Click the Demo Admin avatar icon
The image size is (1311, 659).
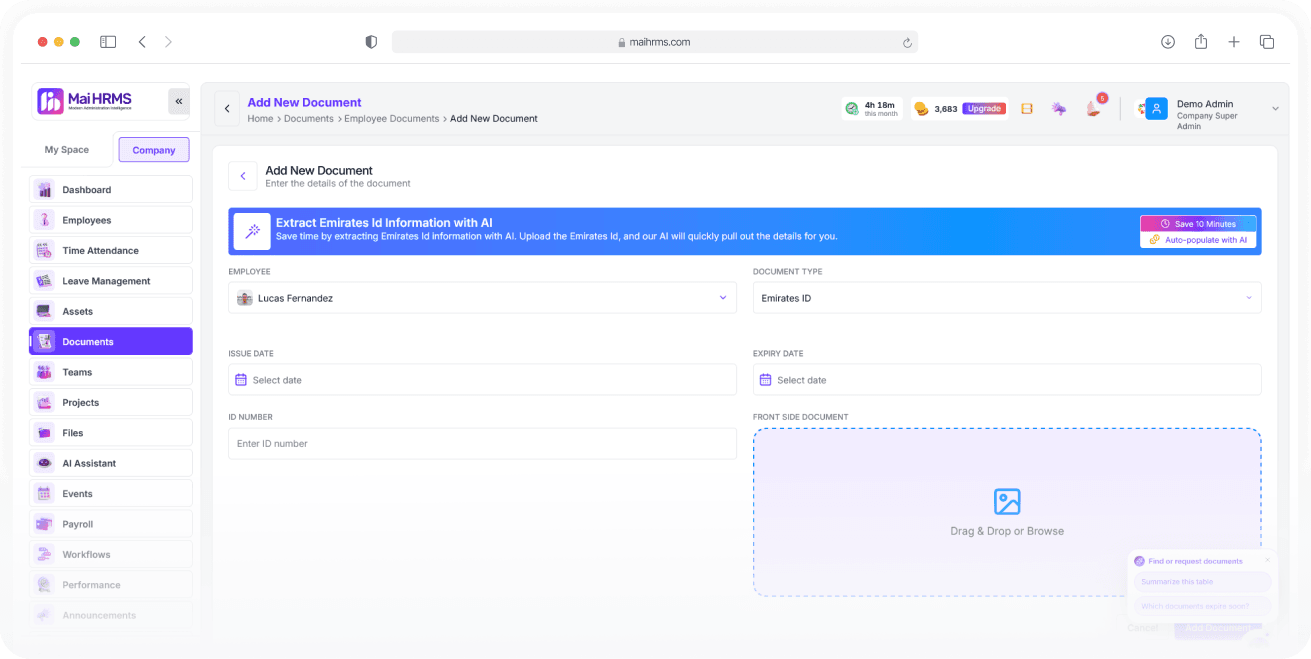1157,109
